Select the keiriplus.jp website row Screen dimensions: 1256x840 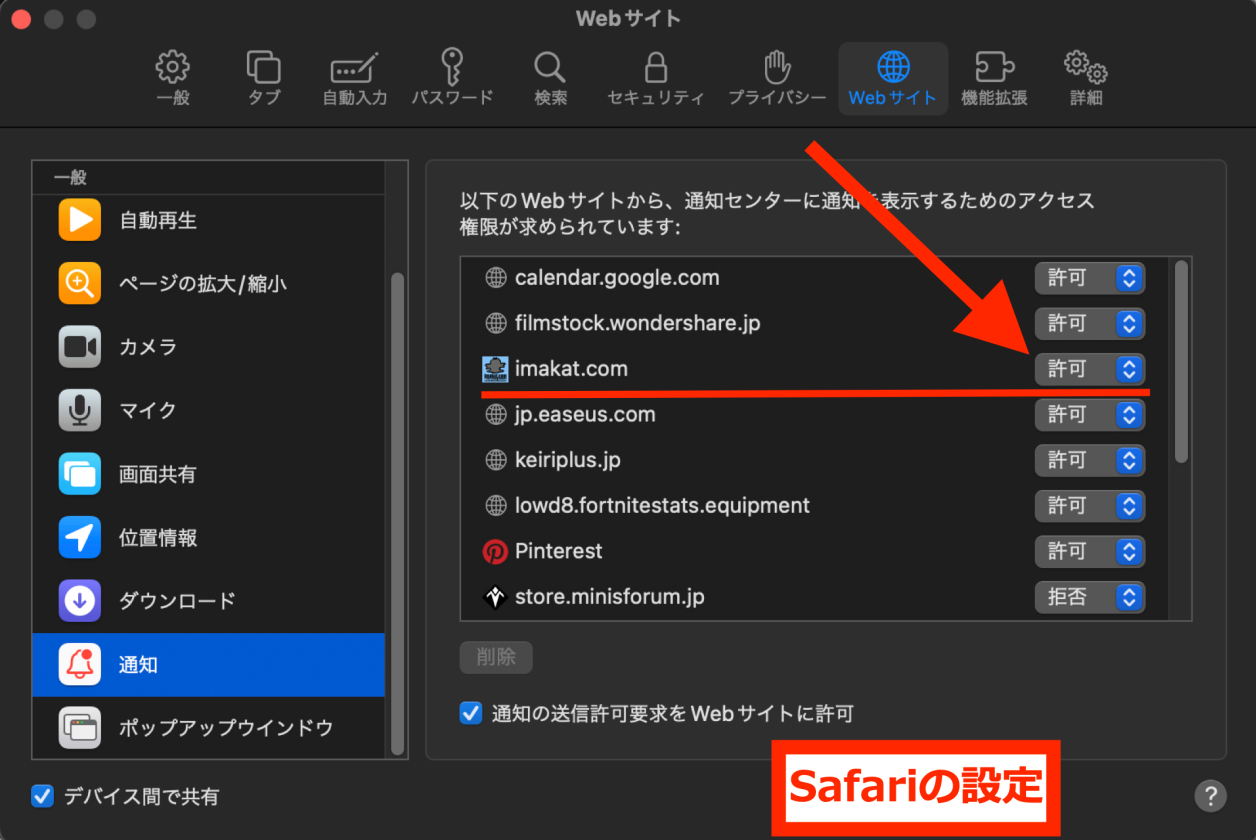pos(700,460)
